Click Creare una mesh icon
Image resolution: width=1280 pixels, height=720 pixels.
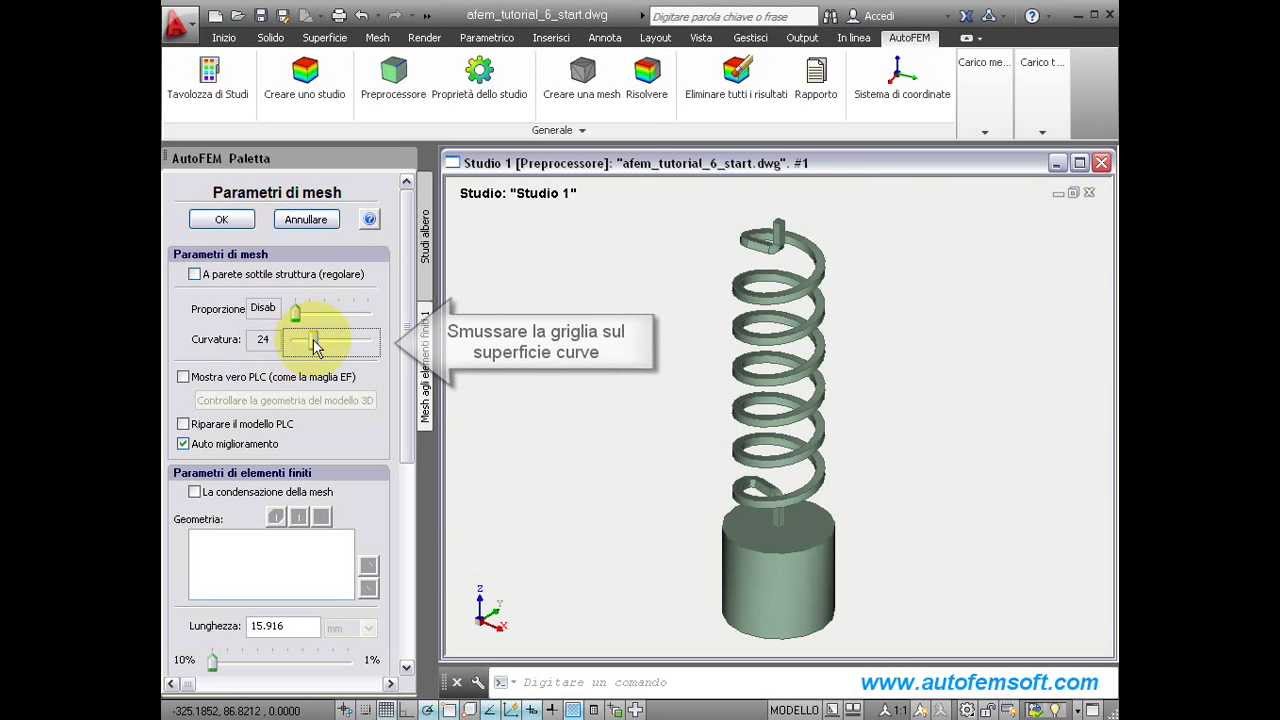point(582,70)
